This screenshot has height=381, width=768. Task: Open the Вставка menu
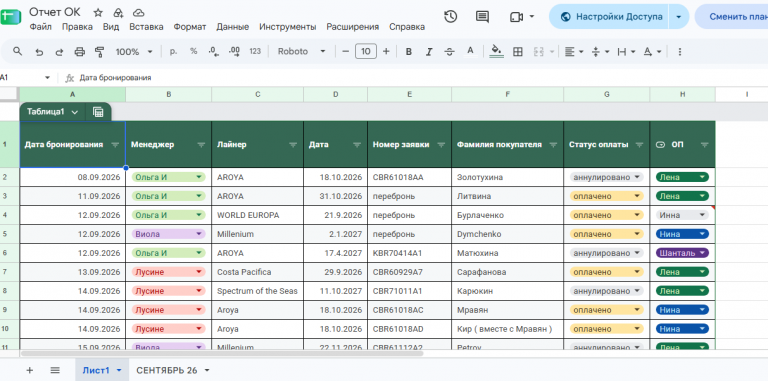click(146, 27)
